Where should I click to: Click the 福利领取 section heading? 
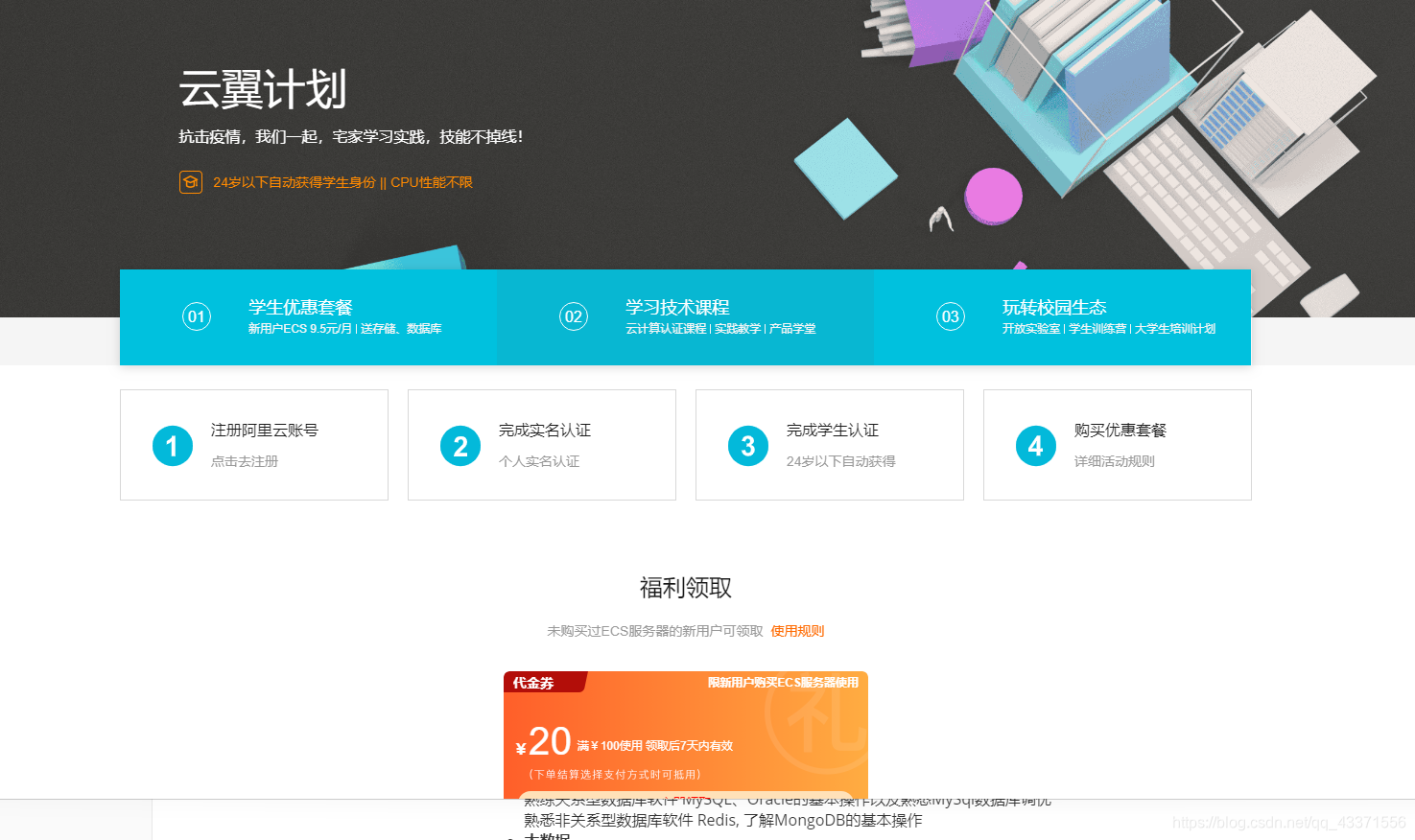686,588
